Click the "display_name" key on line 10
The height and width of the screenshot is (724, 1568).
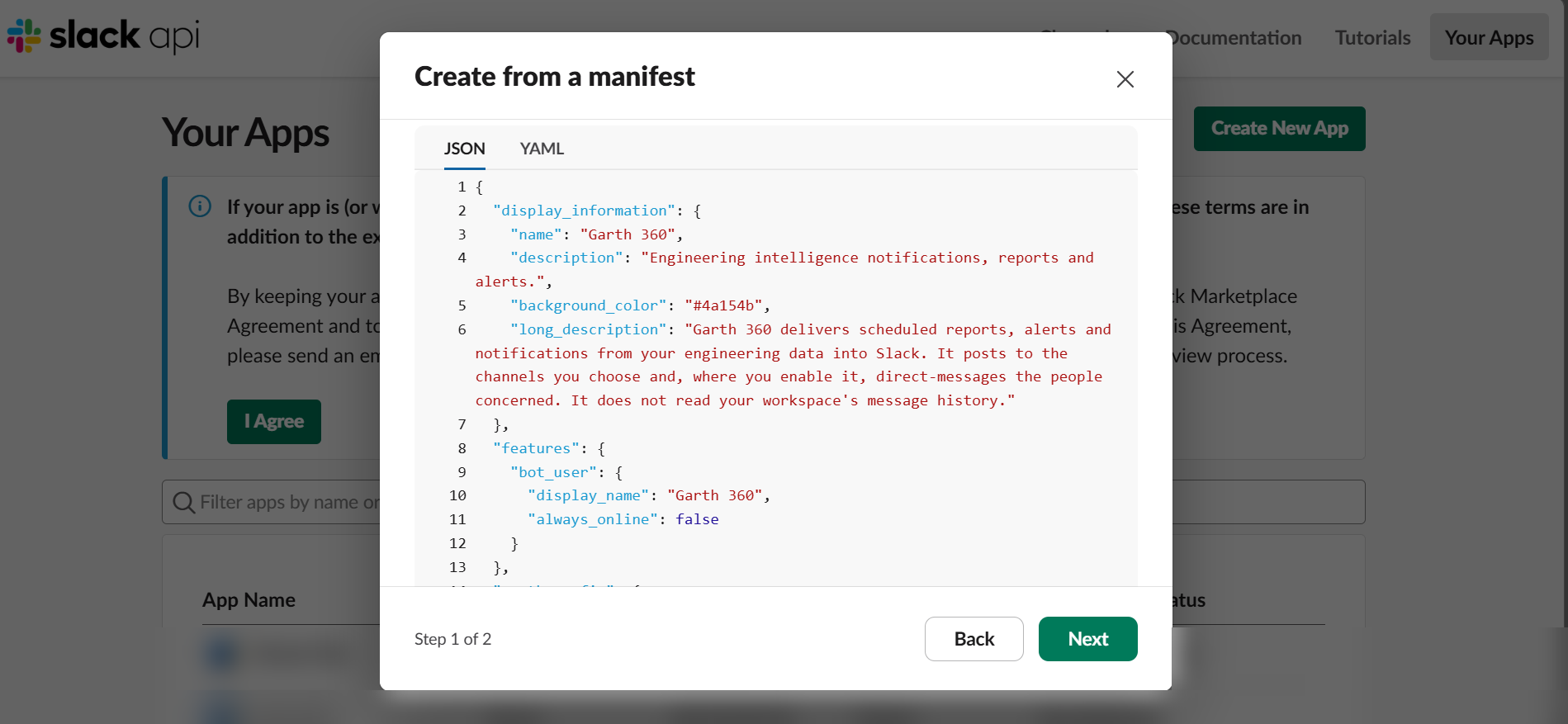(x=589, y=495)
